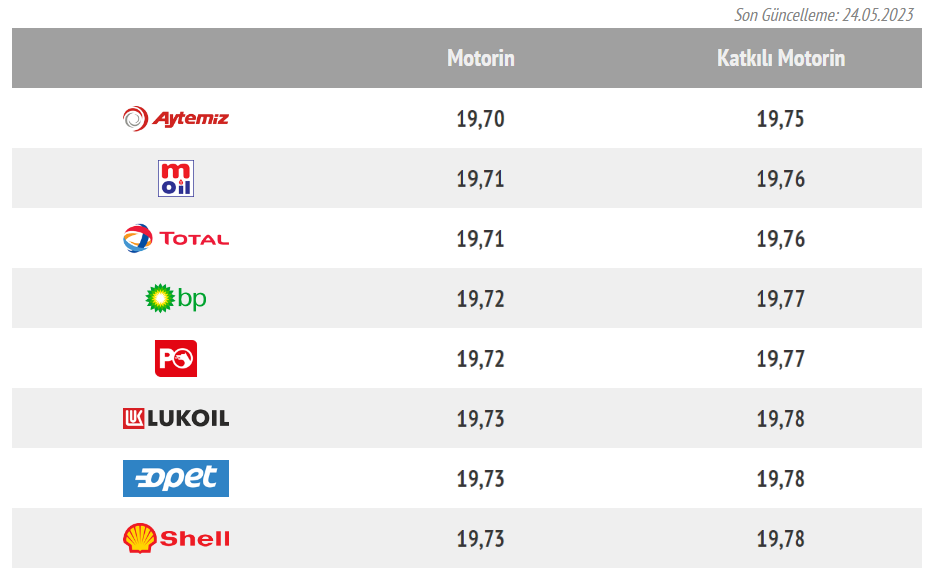Select Opet Motorin price 19,73
This screenshot has width=931, height=571.
tap(480, 479)
